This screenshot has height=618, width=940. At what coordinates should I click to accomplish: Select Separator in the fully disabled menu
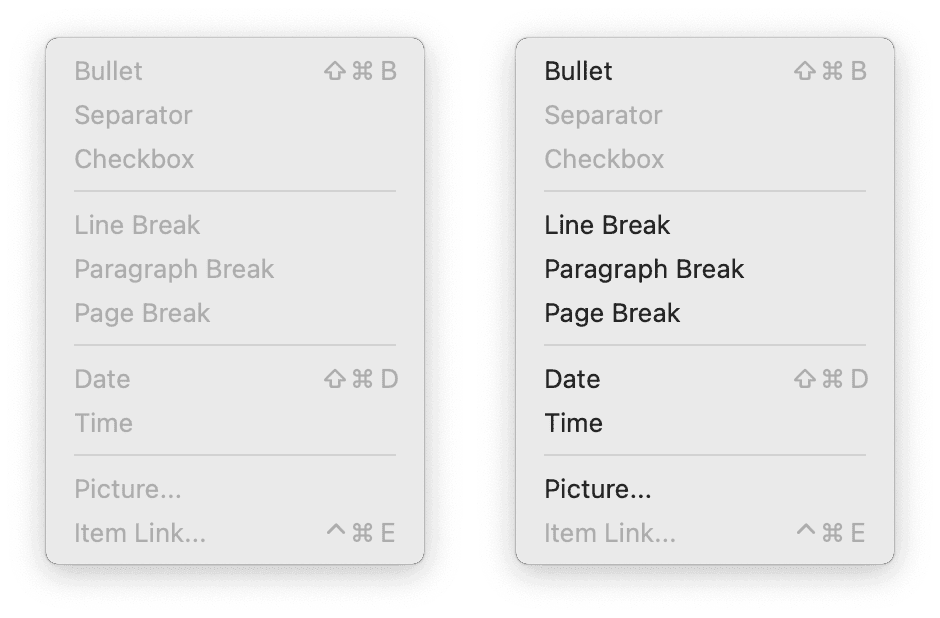pos(133,115)
